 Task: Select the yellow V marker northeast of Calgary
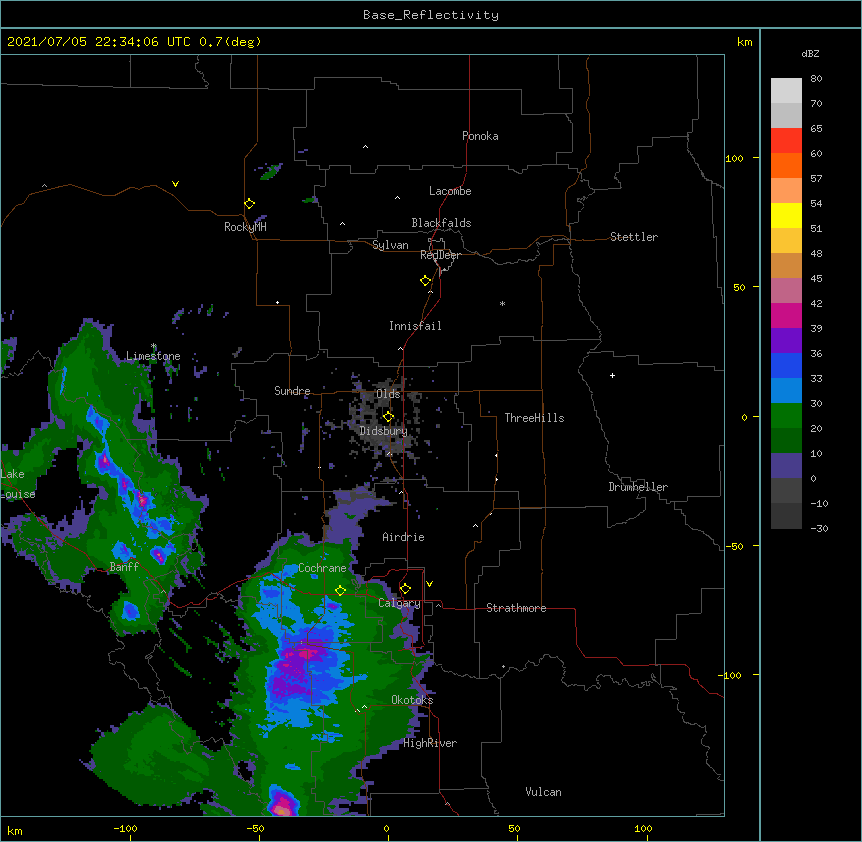click(429, 584)
